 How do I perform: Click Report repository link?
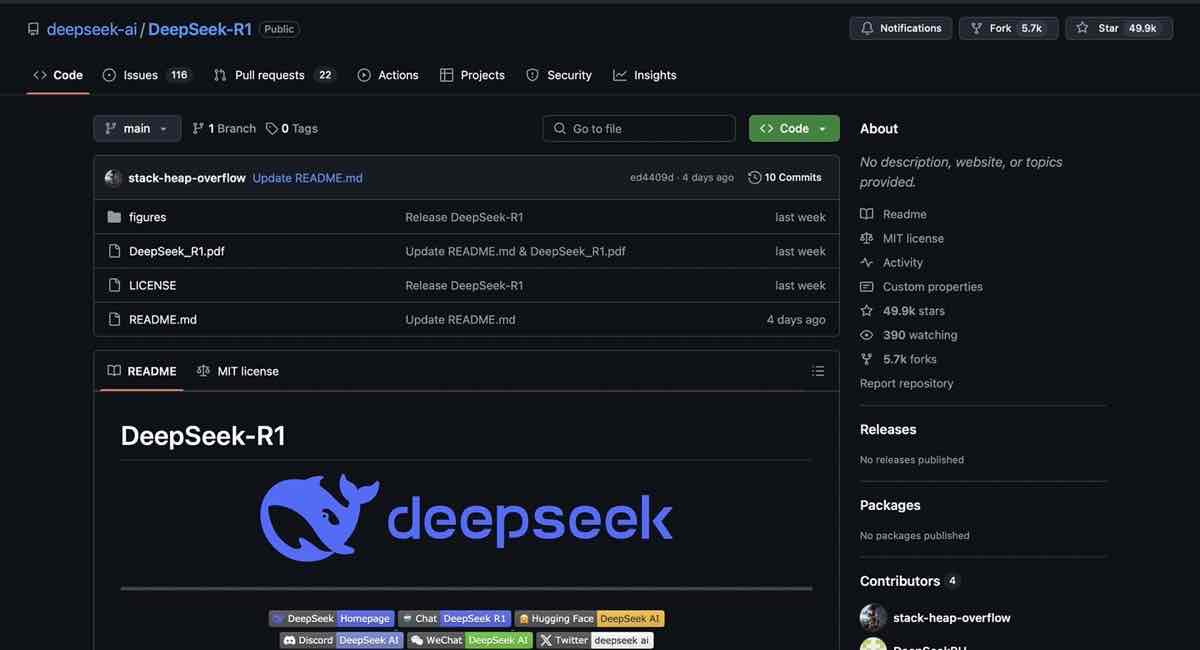pyautogui.click(x=906, y=383)
